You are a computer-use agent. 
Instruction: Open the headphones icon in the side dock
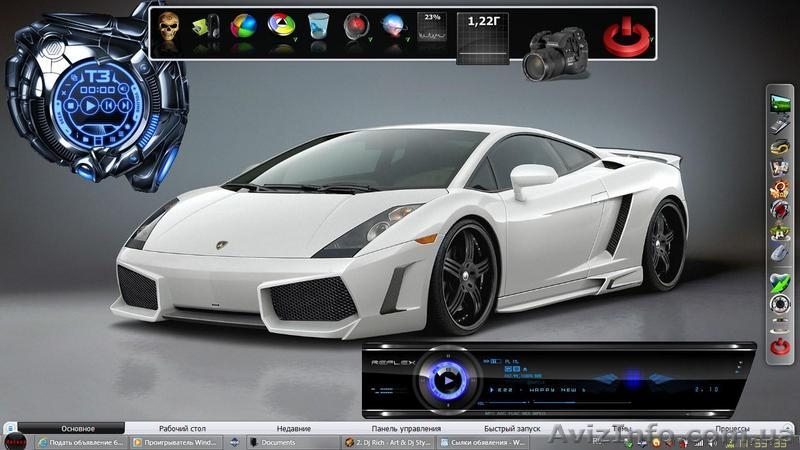(x=780, y=149)
